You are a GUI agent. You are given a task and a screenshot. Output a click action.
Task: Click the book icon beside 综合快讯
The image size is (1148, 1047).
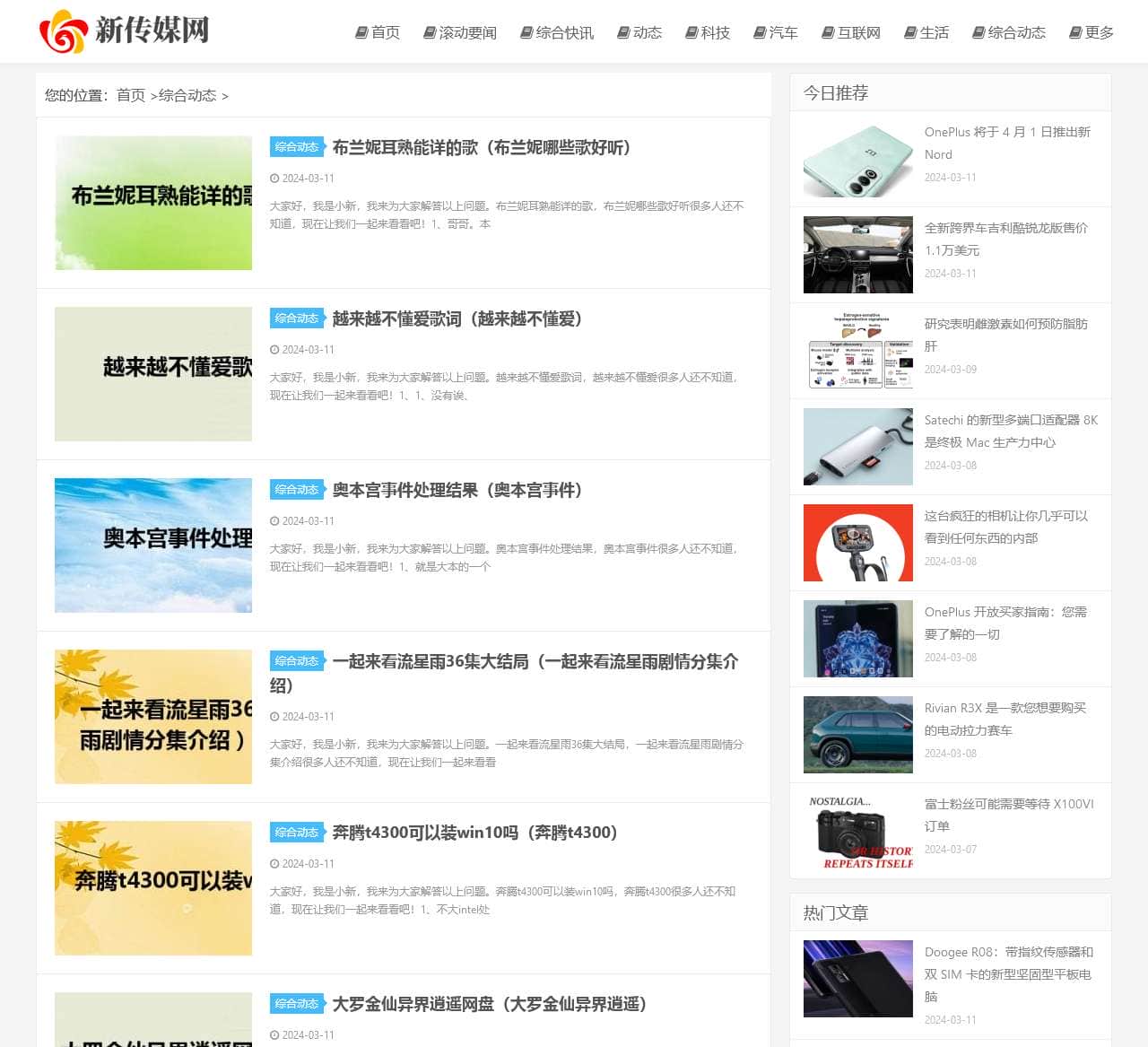click(x=526, y=32)
